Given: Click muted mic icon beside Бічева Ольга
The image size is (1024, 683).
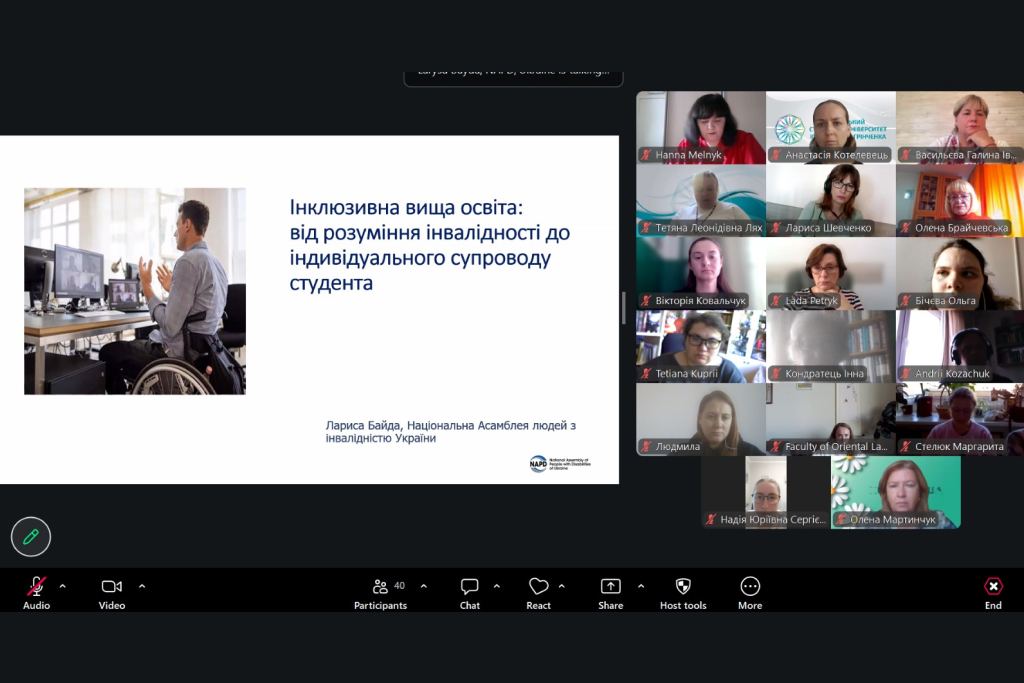Looking at the screenshot, I should (906, 301).
